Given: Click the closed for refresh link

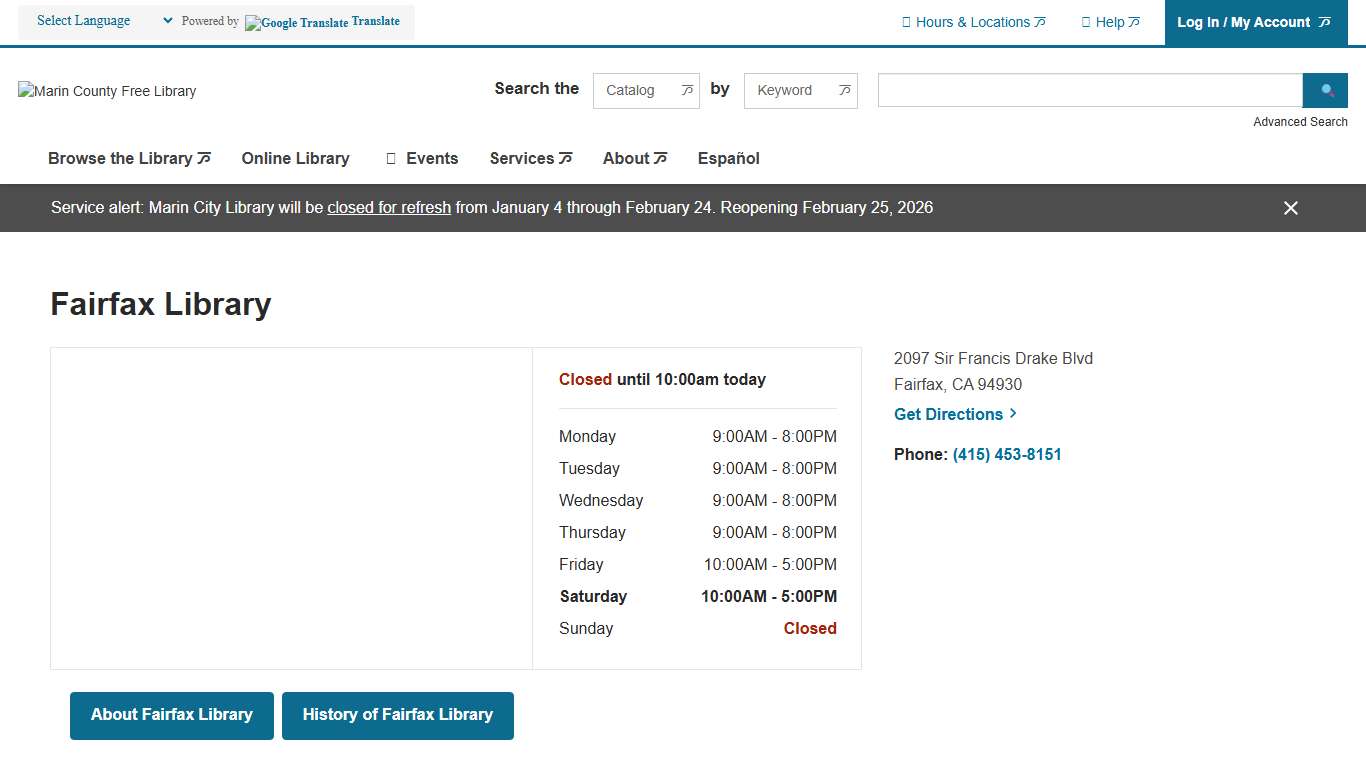Looking at the screenshot, I should [389, 207].
